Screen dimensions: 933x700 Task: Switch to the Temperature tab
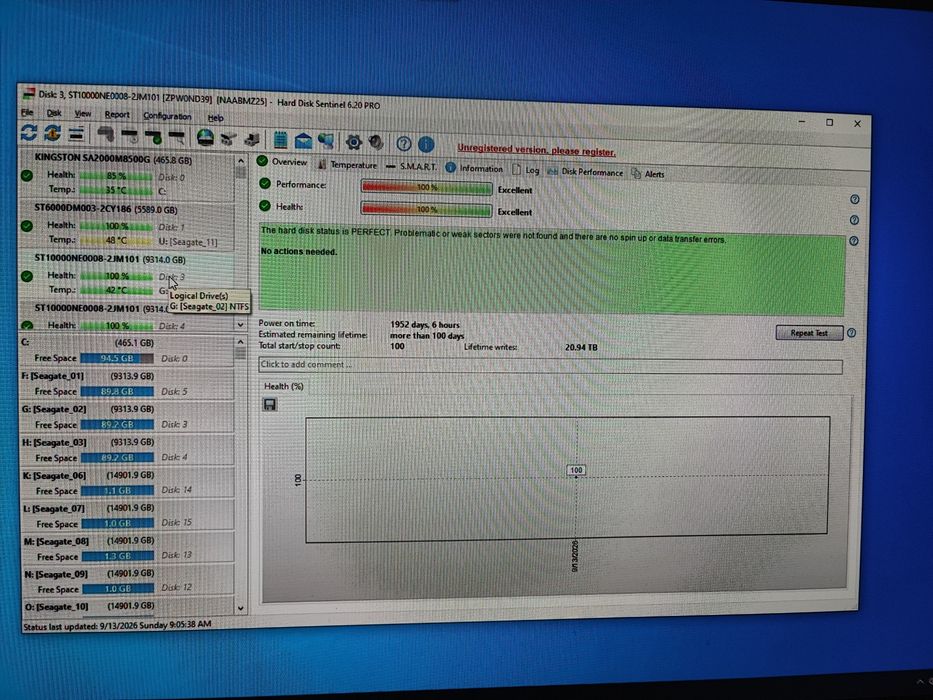click(x=347, y=165)
